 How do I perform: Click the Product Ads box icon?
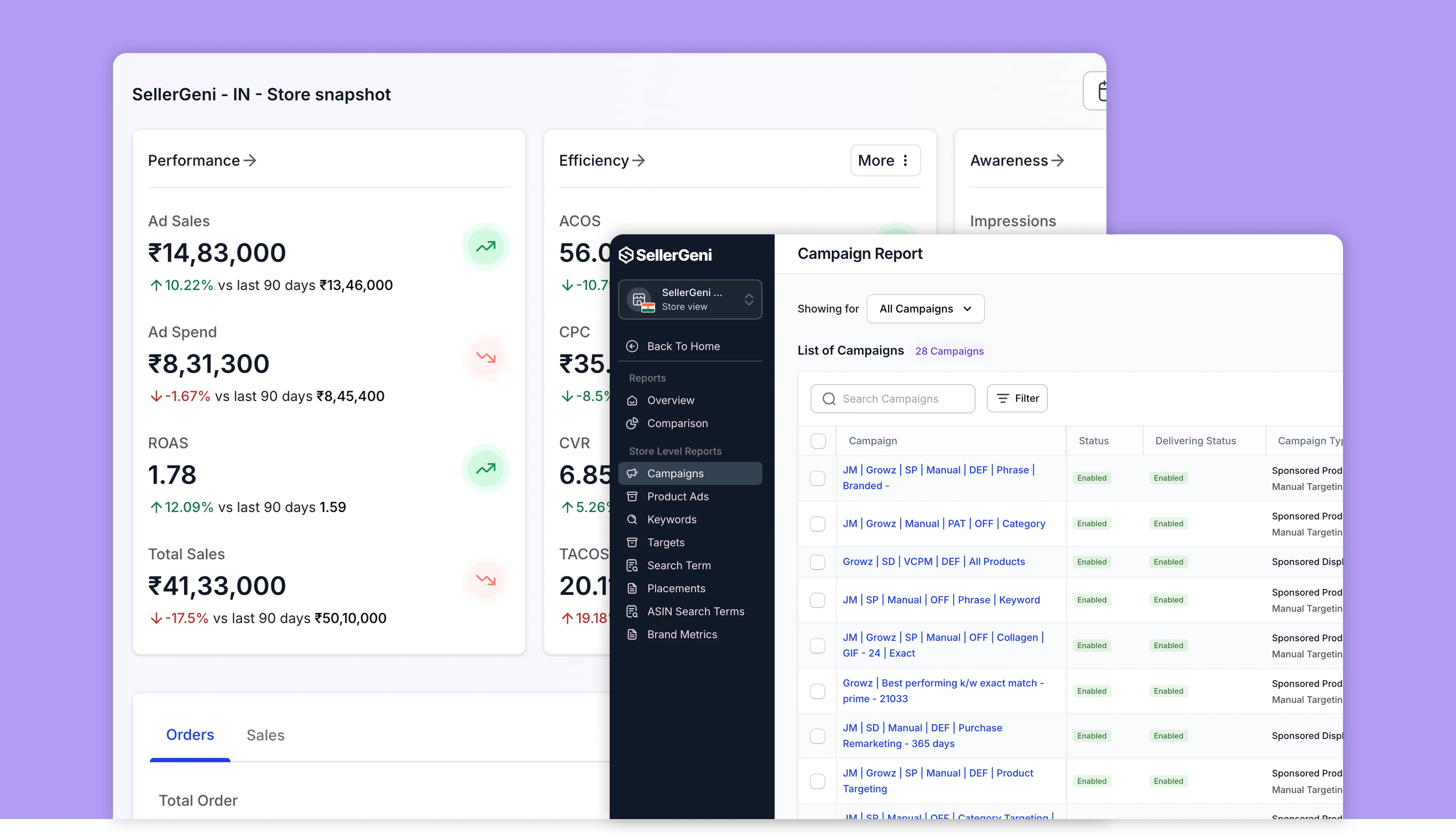[x=632, y=497]
